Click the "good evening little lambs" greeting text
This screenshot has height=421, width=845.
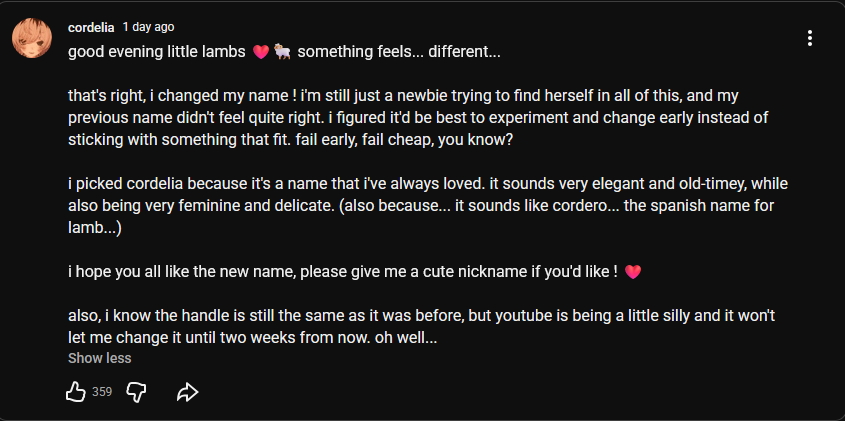pyautogui.click(x=158, y=52)
